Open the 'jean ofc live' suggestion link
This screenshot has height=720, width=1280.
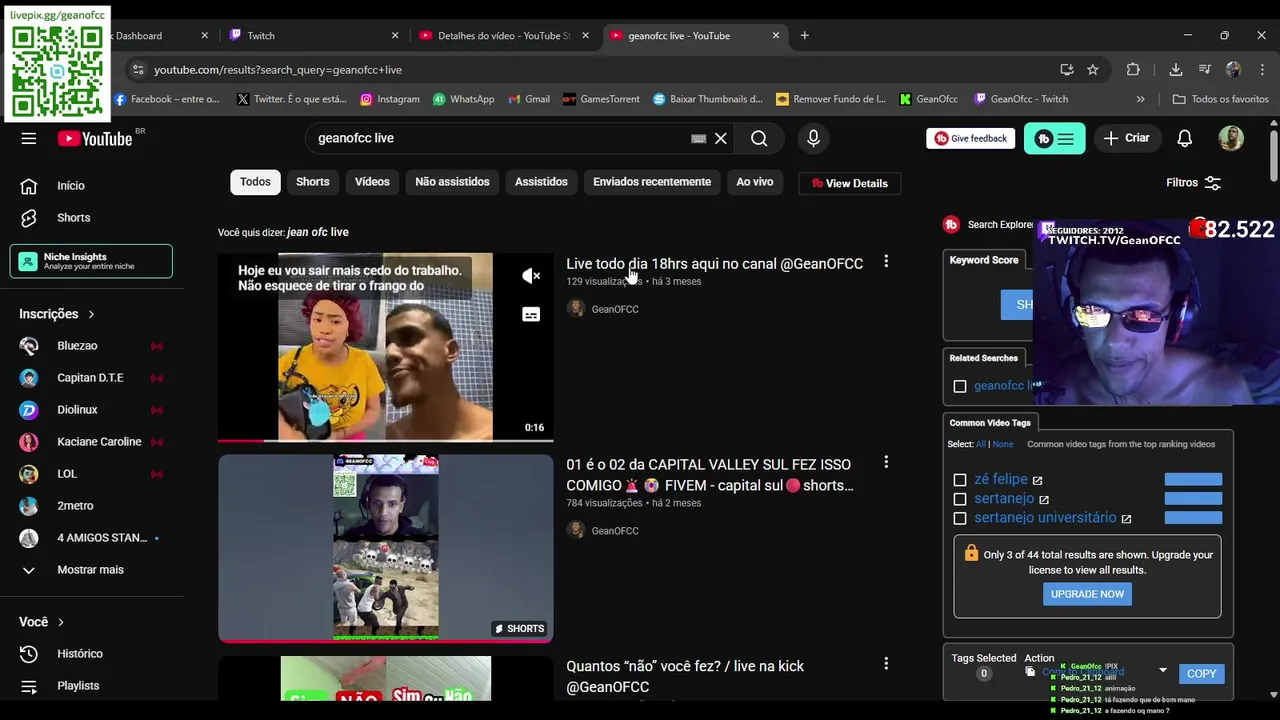(x=318, y=232)
